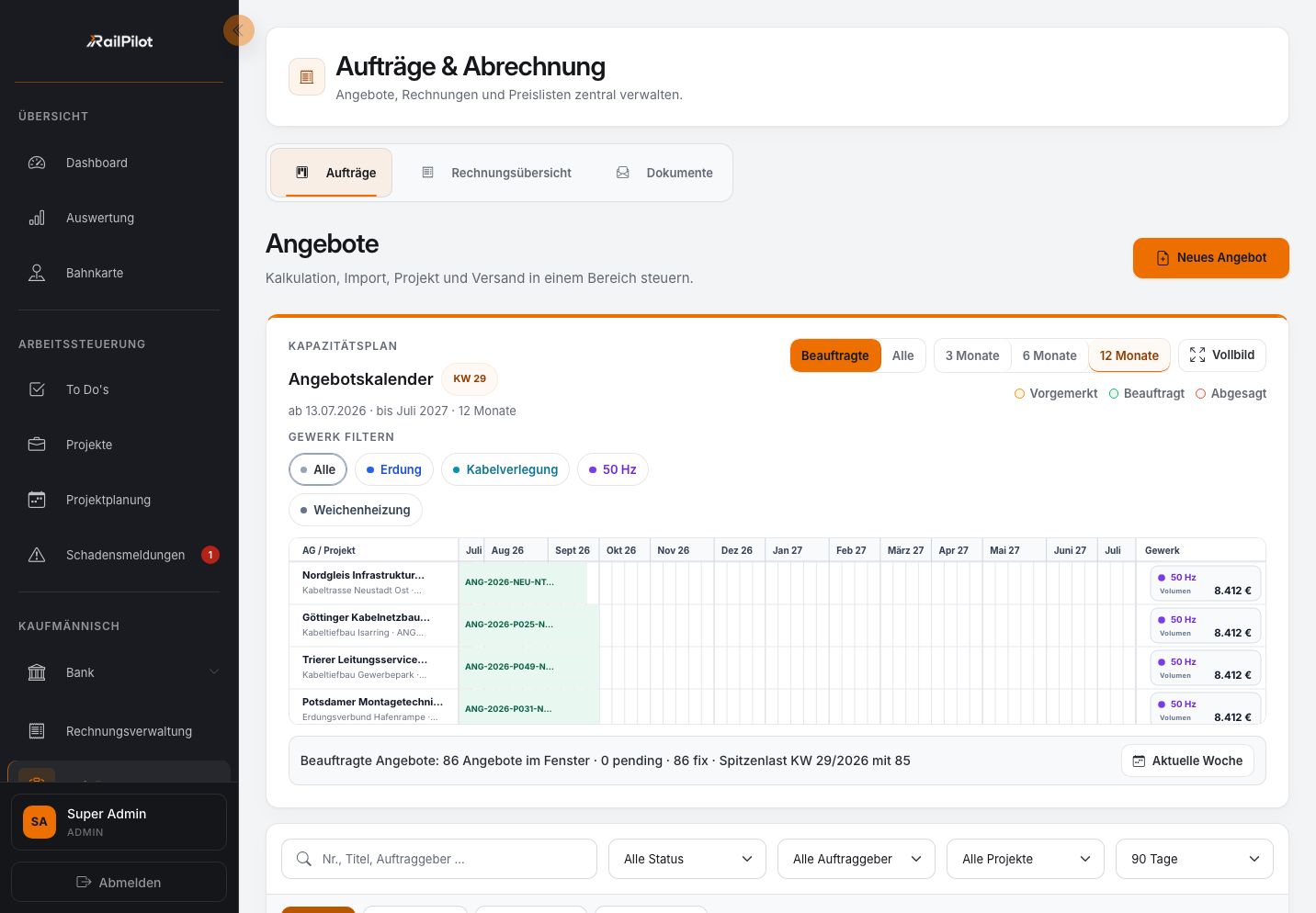Select 6 Monate time range
Screen dimensions: 1316x913
[x=1049, y=355]
